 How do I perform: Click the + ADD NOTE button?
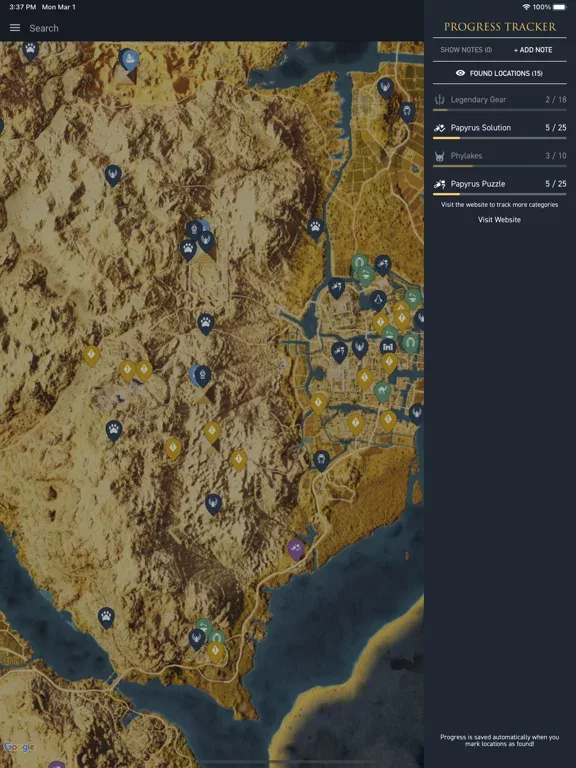pyautogui.click(x=533, y=50)
